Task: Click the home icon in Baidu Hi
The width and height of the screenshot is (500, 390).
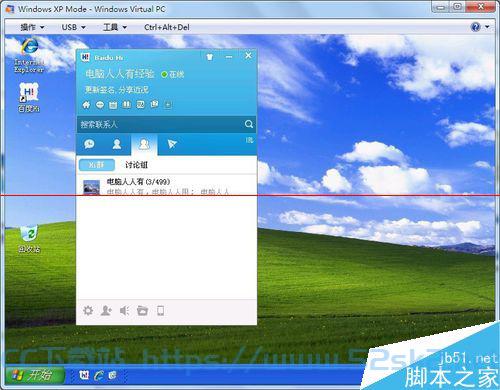Action: (x=86, y=105)
